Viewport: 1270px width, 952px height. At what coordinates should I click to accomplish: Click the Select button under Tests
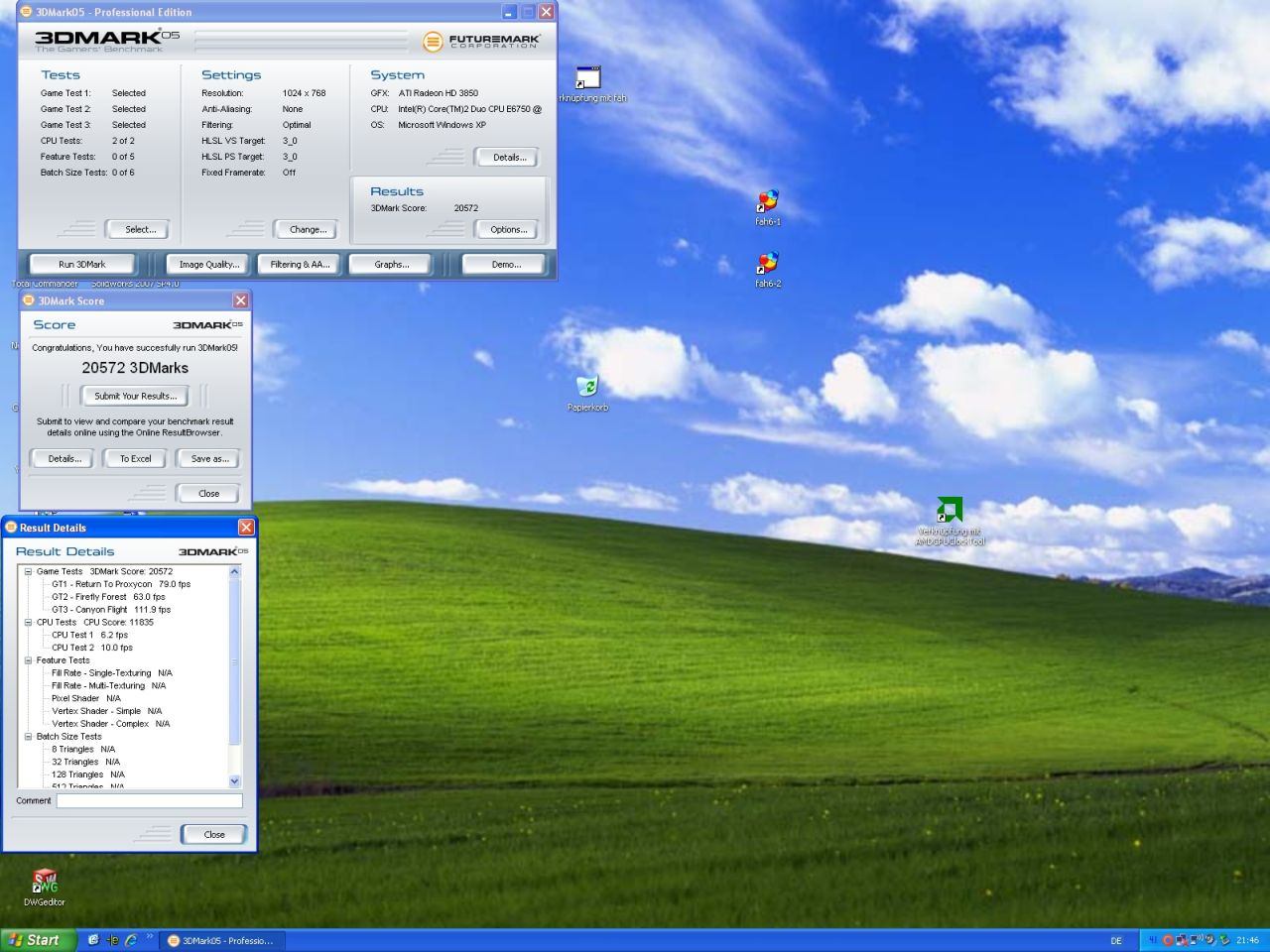pos(140,230)
